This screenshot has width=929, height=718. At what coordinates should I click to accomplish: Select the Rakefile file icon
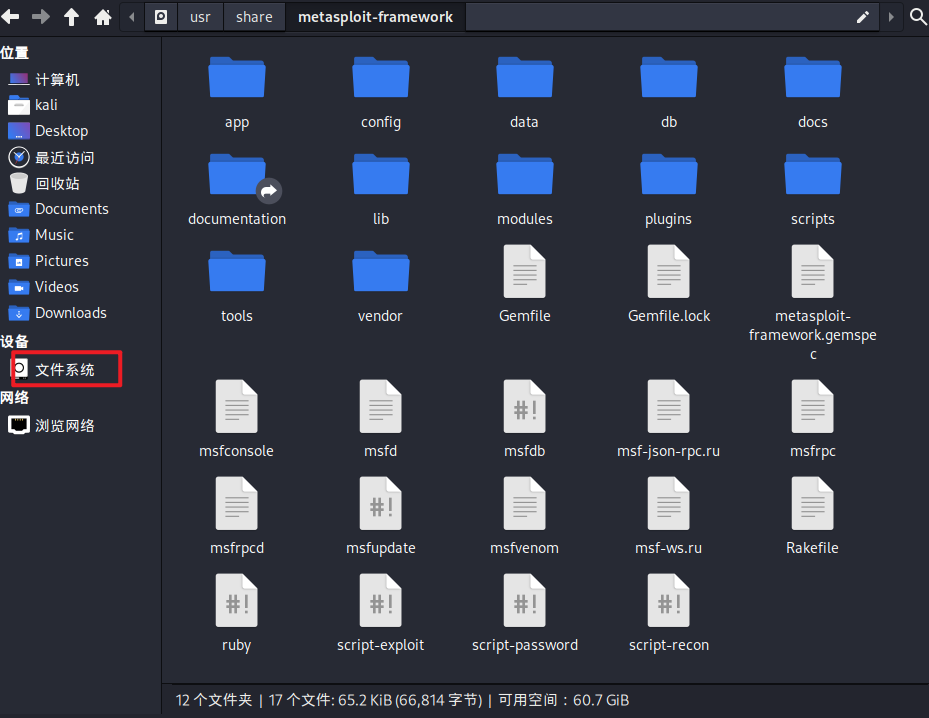[x=813, y=504]
